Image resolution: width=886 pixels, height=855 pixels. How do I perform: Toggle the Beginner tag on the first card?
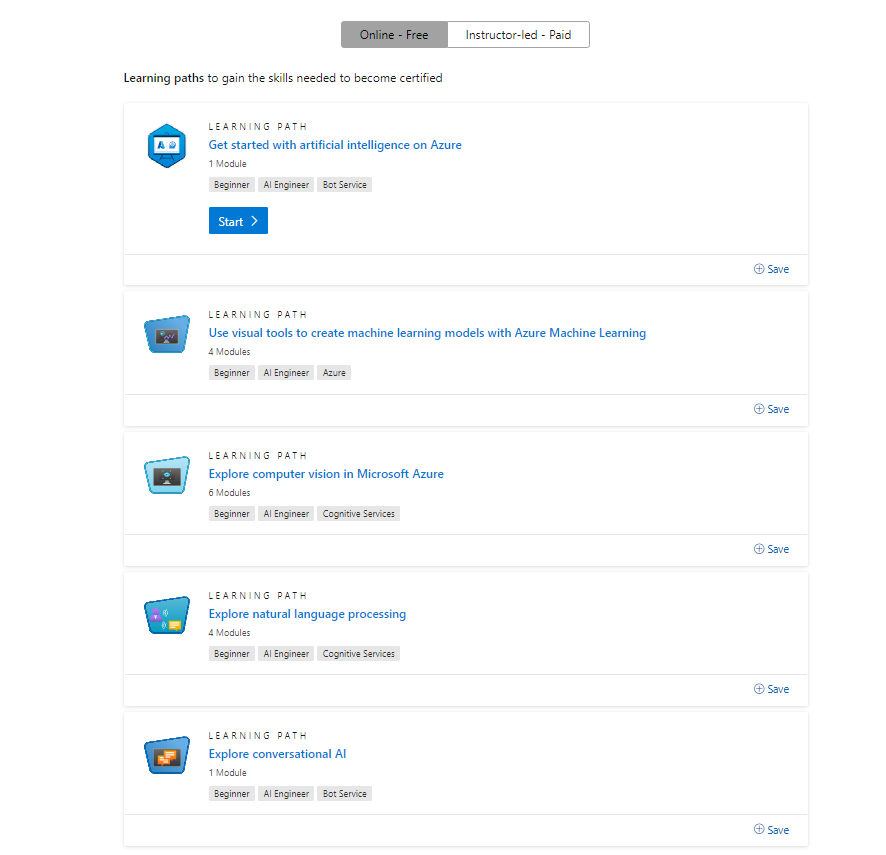[x=231, y=184]
